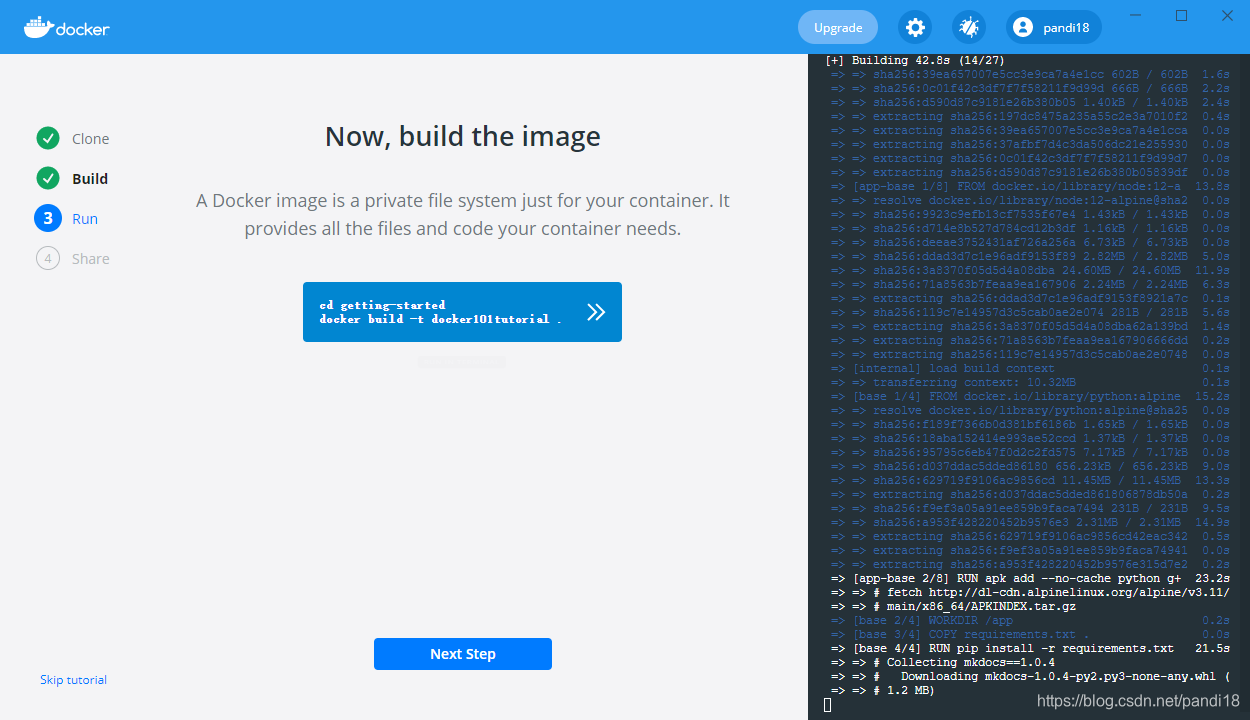Click 'Now, build the image' heading
This screenshot has height=720, width=1250.
(x=463, y=136)
